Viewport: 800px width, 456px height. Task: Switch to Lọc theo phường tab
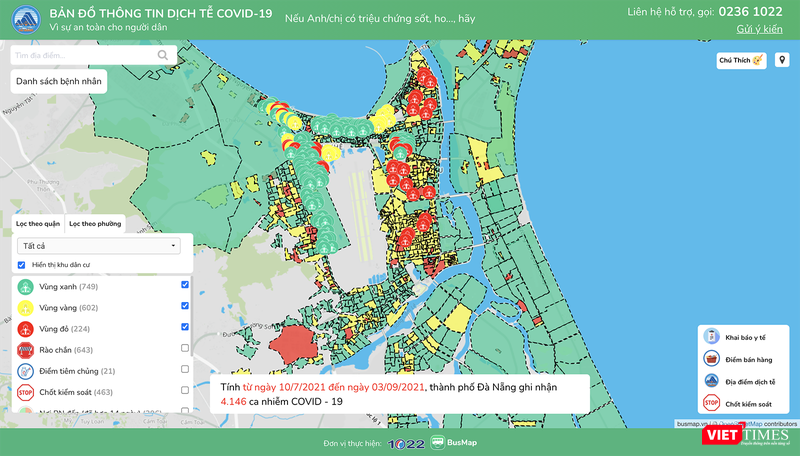(x=95, y=223)
